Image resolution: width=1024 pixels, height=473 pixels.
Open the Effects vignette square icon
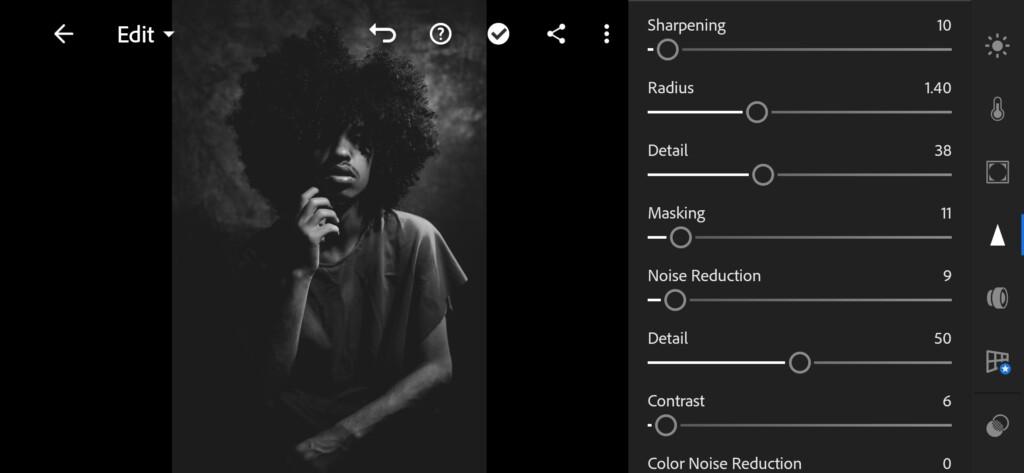pos(997,172)
